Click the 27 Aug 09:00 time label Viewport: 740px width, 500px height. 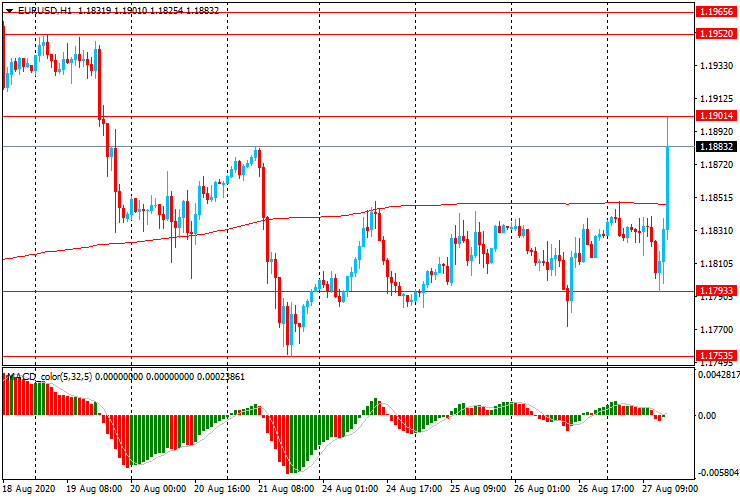[668, 490]
